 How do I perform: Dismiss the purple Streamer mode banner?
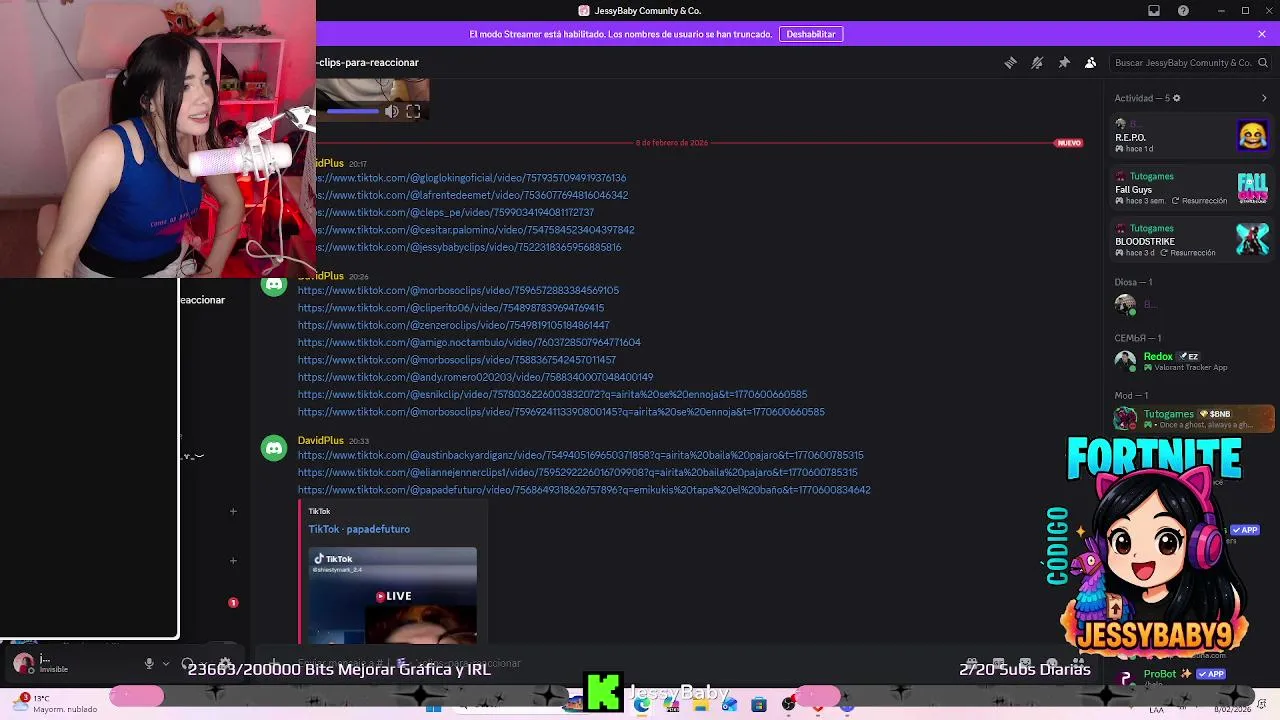click(x=1262, y=34)
